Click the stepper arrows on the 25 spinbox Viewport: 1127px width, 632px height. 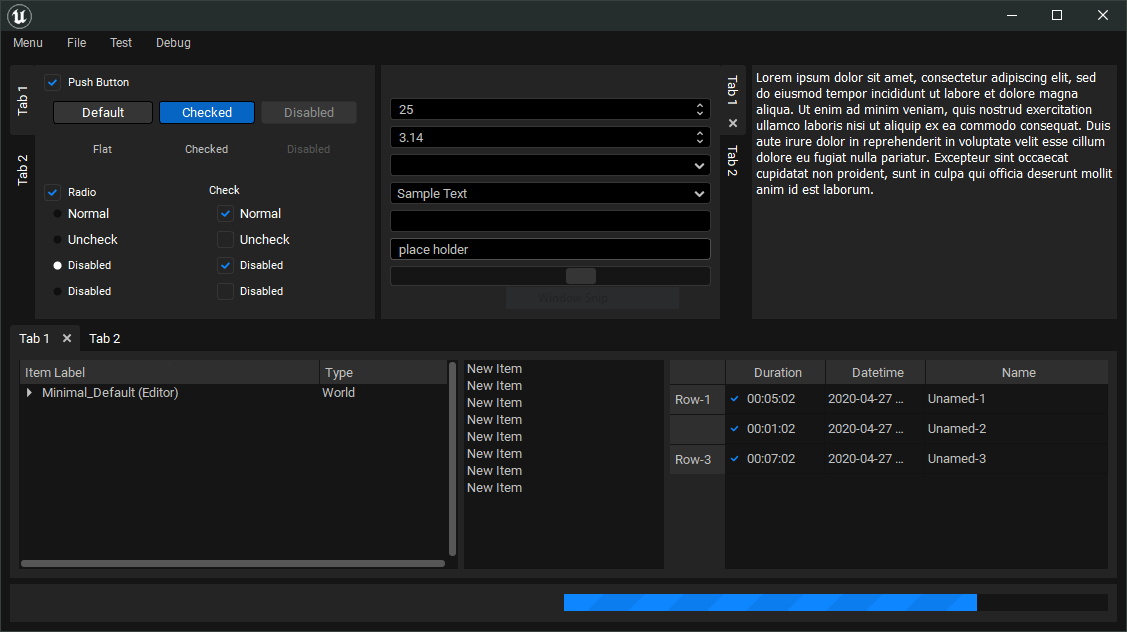point(699,109)
